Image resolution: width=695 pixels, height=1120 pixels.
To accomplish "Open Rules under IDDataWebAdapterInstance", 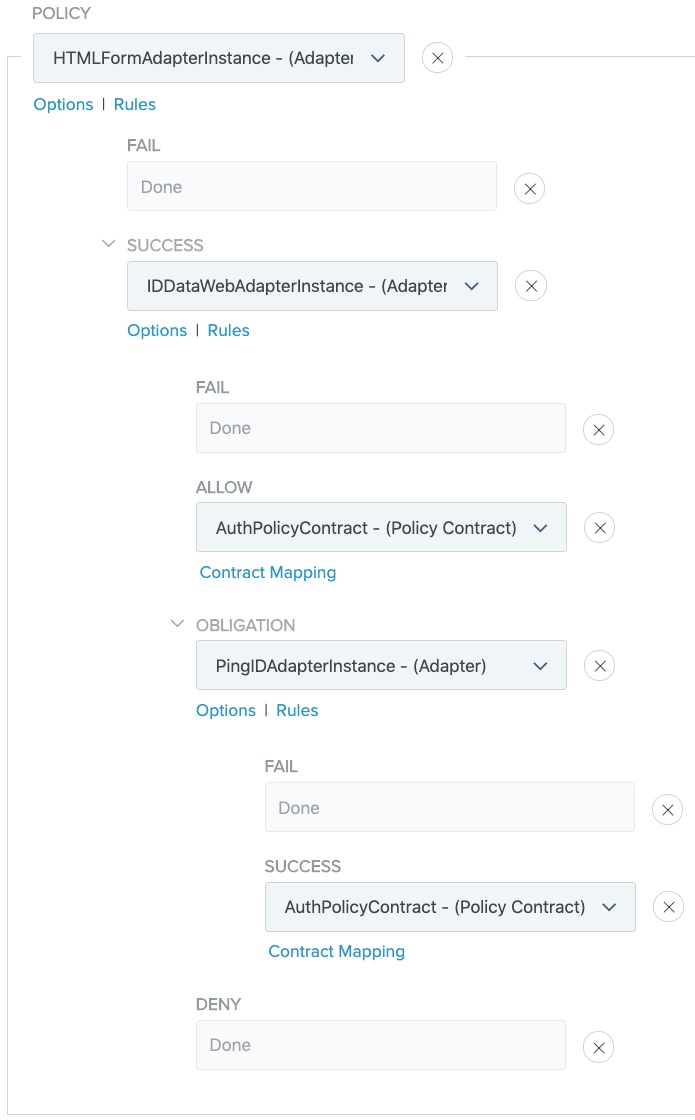I will point(228,330).
